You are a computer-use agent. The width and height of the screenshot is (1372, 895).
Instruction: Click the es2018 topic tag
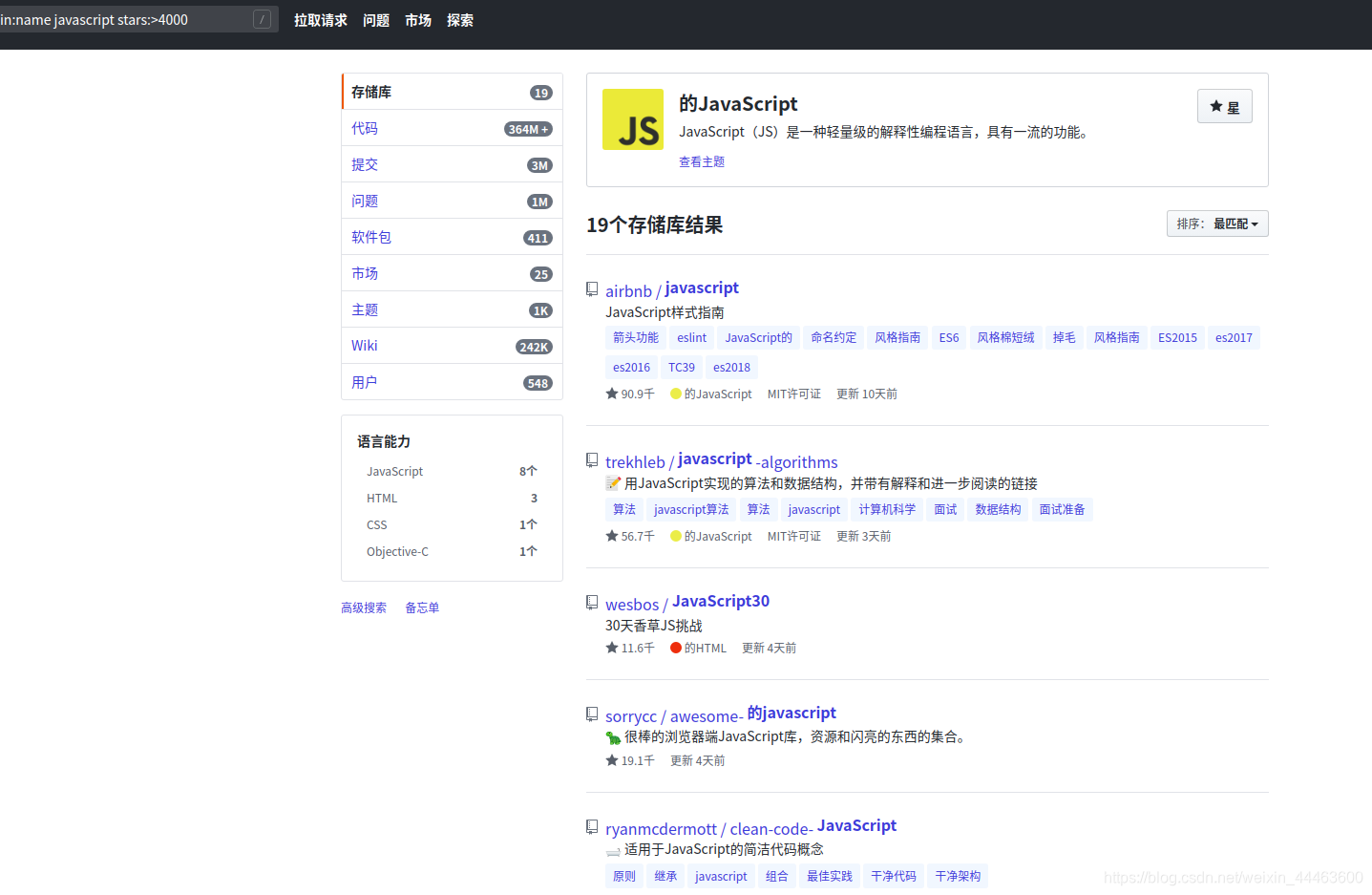point(731,367)
